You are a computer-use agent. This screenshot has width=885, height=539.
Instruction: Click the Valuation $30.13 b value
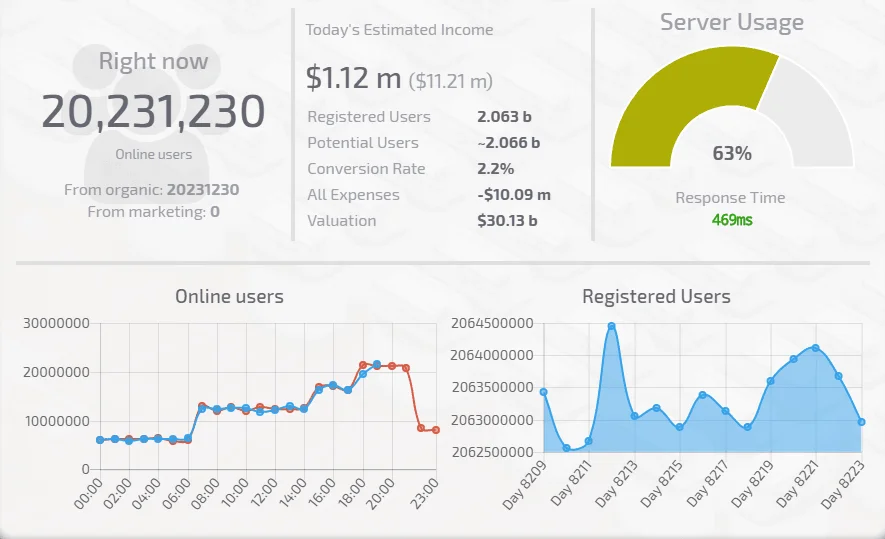[507, 221]
